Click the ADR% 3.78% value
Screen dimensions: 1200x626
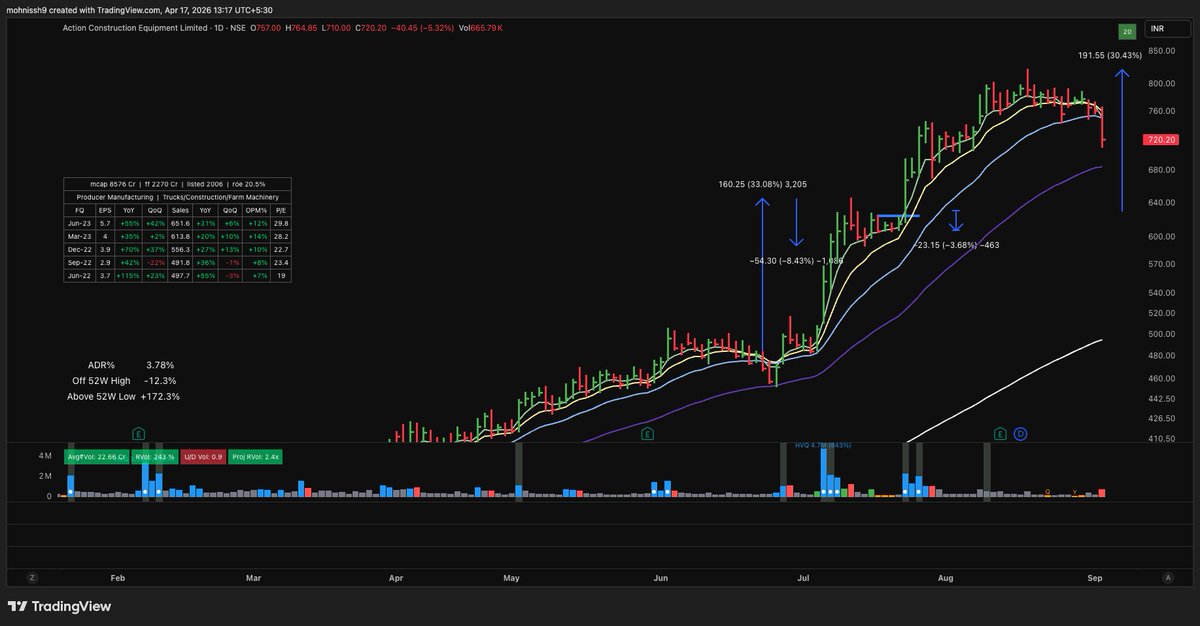pyautogui.click(x=160, y=365)
